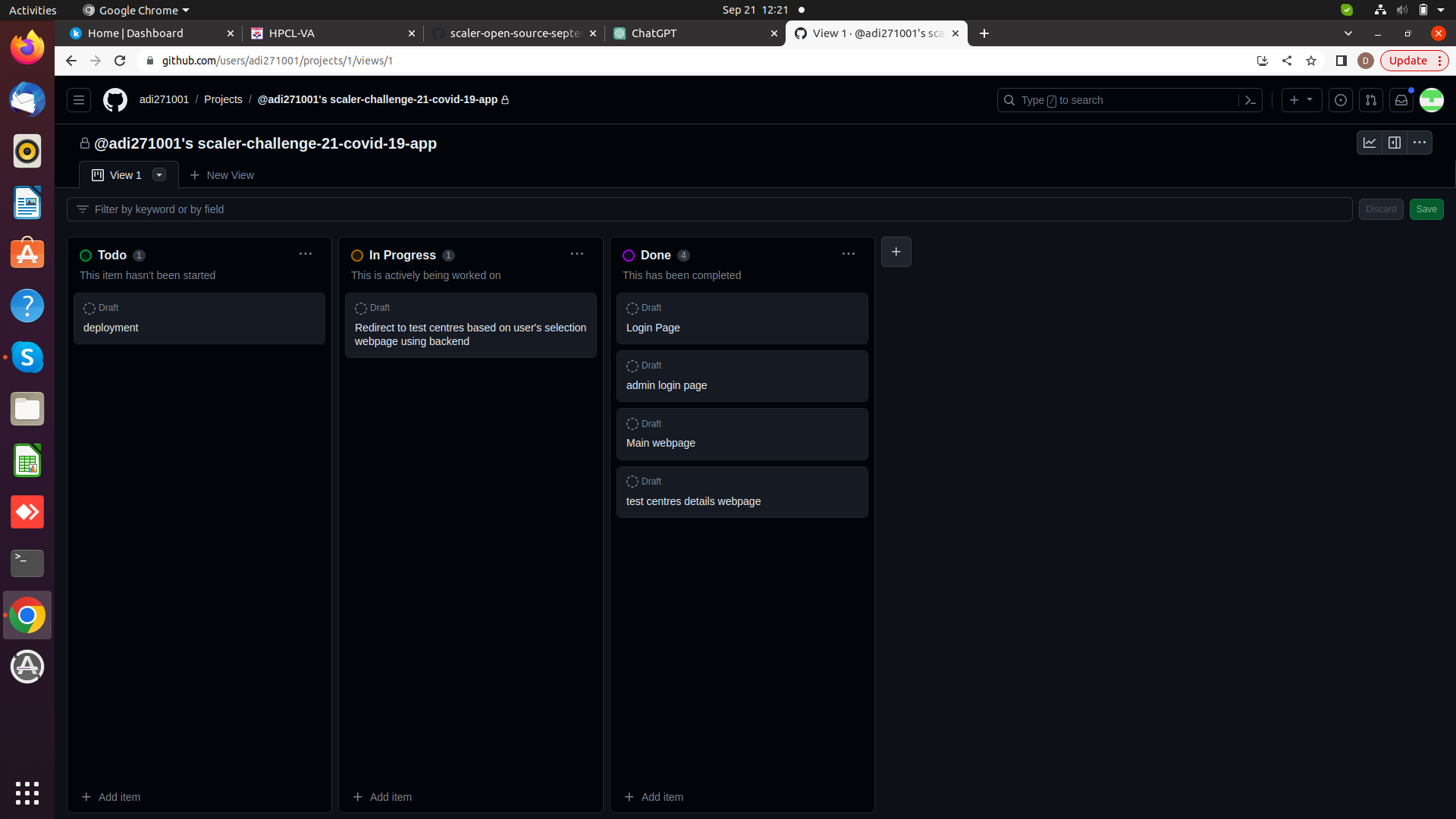1456x819 pixels.
Task: Open the Insights chart icon
Action: click(1370, 143)
